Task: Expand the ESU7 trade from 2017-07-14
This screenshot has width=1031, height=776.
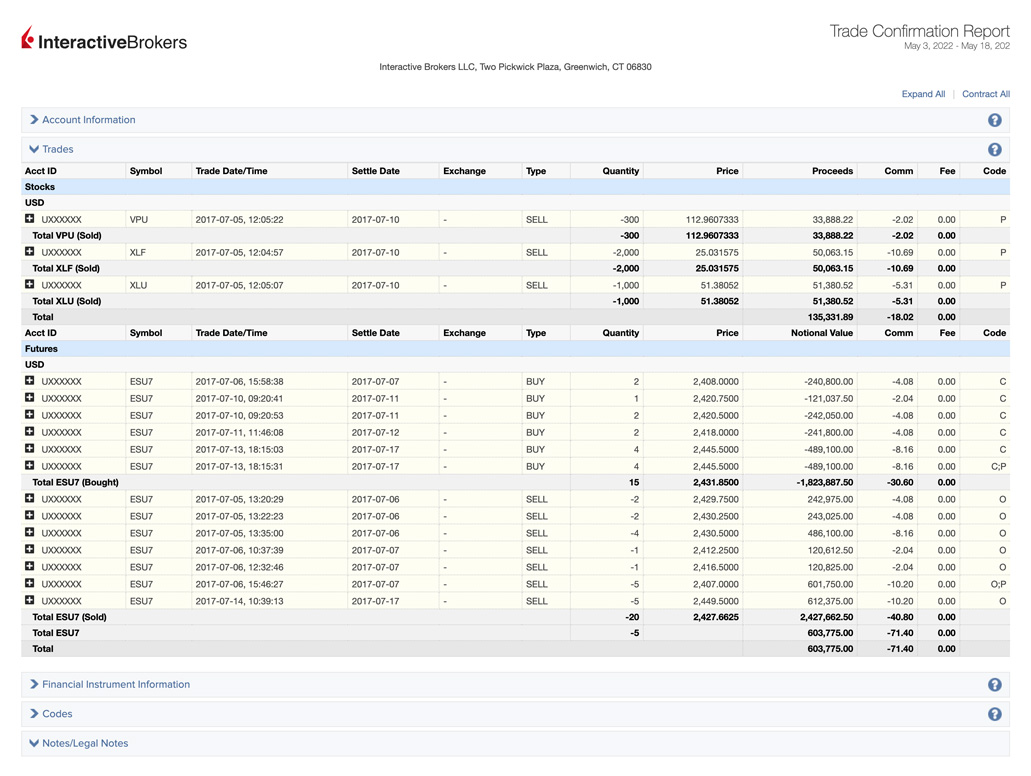Action: [x=30, y=600]
